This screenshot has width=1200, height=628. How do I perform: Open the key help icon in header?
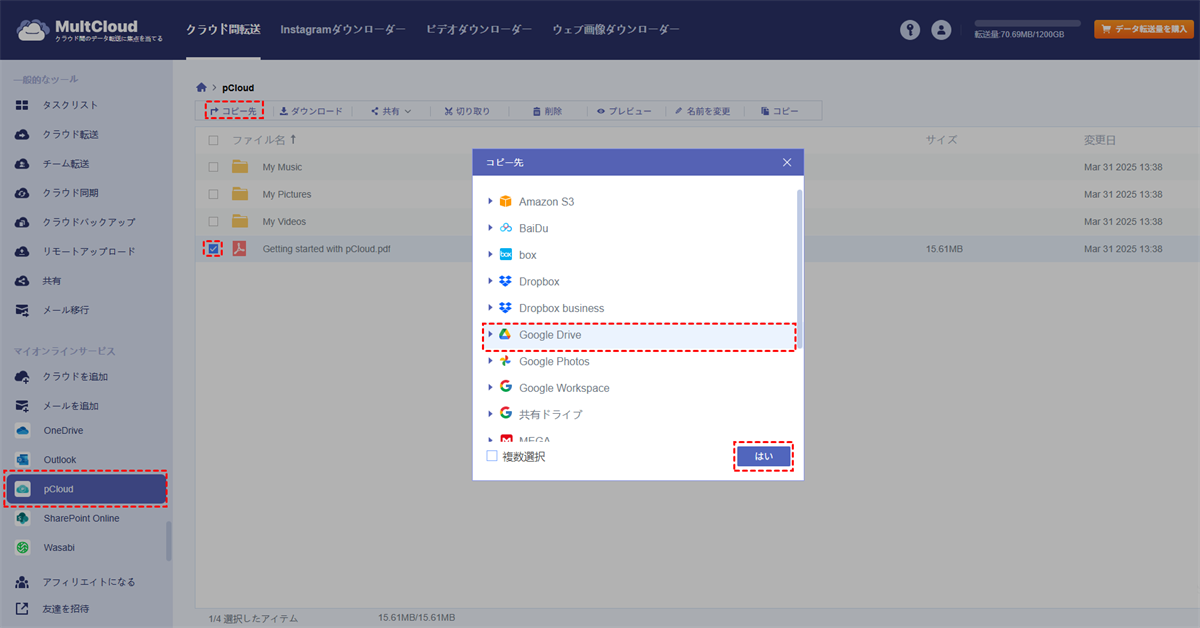909,30
